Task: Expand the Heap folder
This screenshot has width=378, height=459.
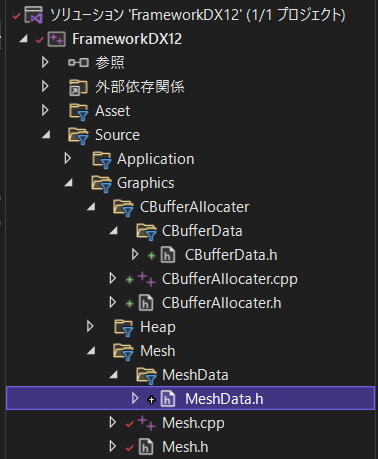Action: 90,326
